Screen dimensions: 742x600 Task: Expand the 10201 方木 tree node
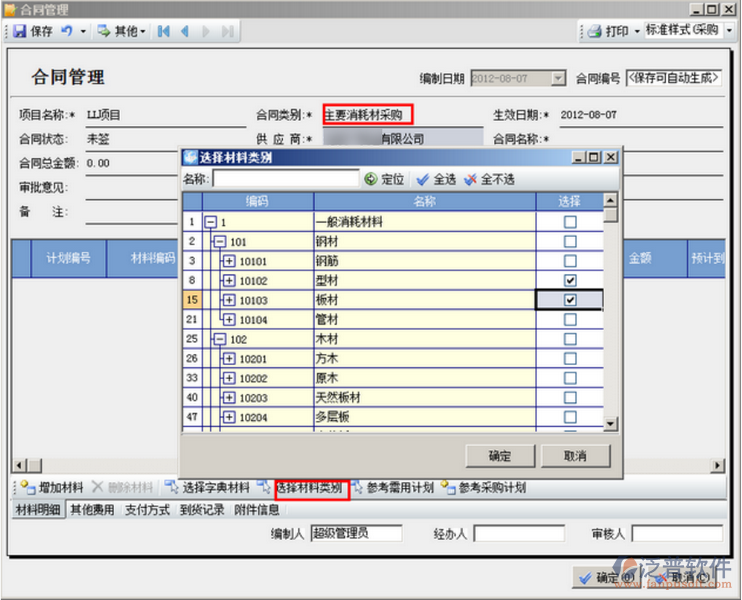click(x=229, y=359)
